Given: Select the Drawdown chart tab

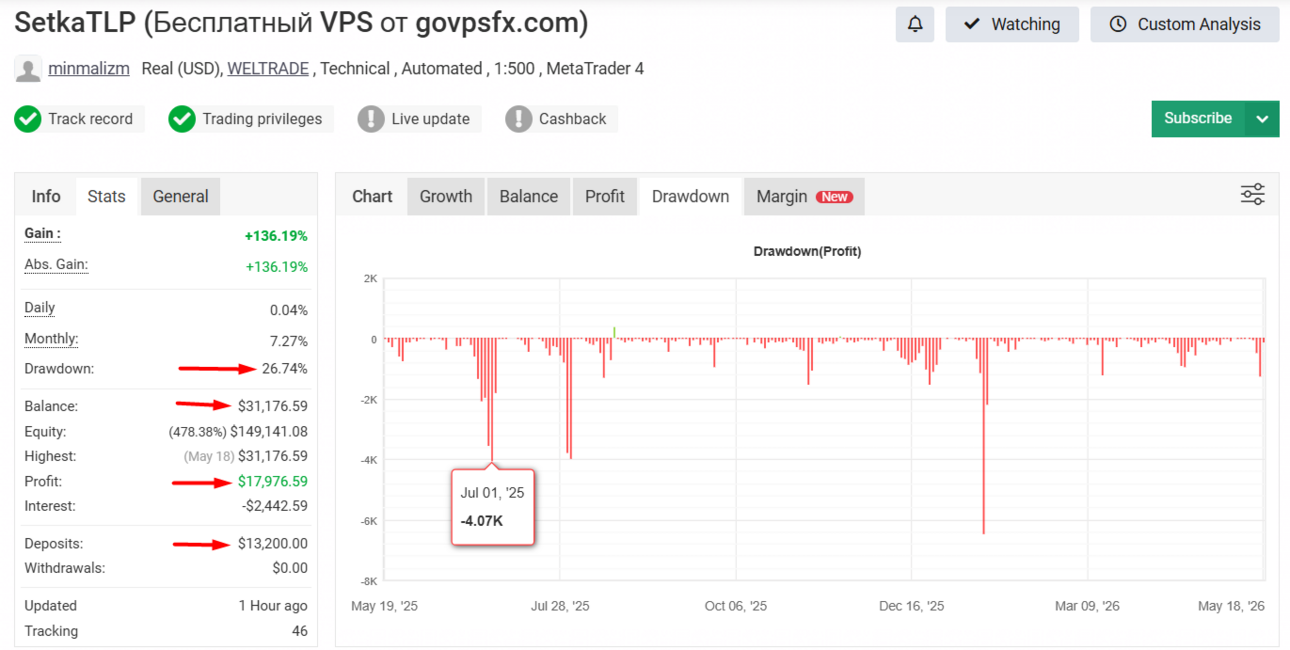Looking at the screenshot, I should click(x=690, y=196).
